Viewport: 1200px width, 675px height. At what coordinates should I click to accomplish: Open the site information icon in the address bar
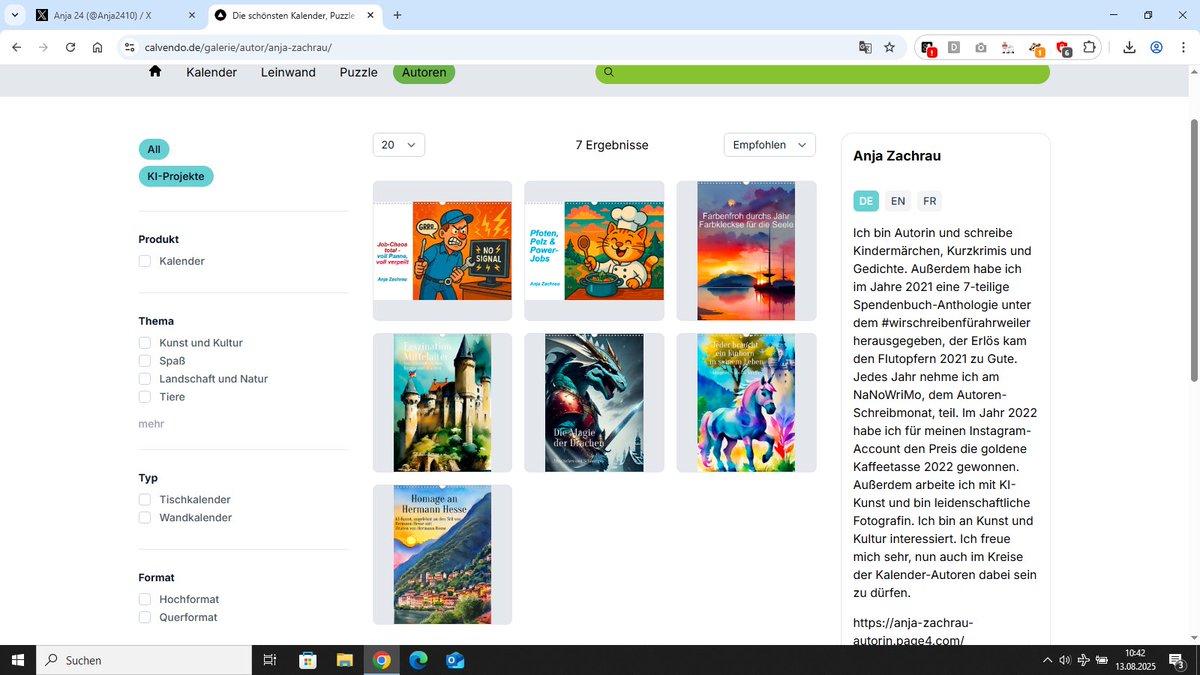[x=128, y=47]
